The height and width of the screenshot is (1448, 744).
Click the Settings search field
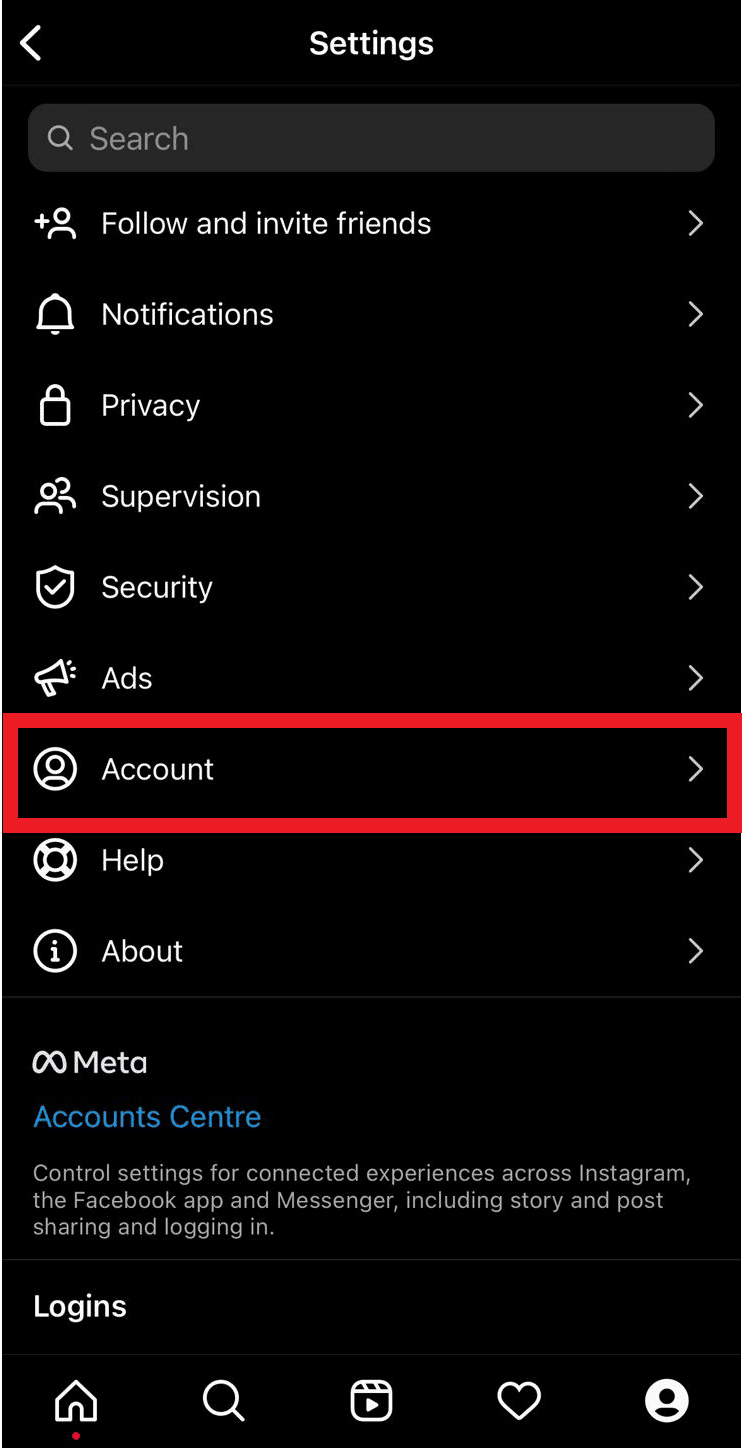(371, 138)
